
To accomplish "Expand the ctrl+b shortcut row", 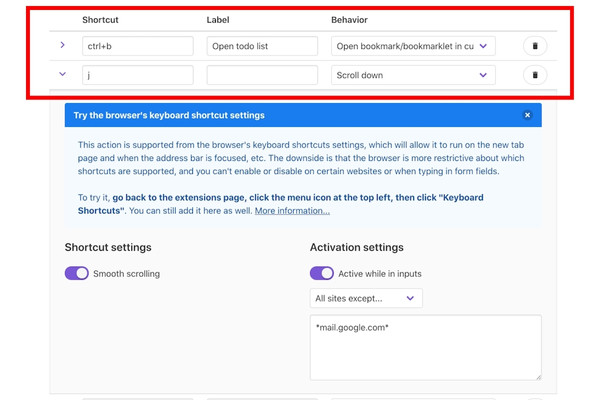I will pyautogui.click(x=62, y=45).
